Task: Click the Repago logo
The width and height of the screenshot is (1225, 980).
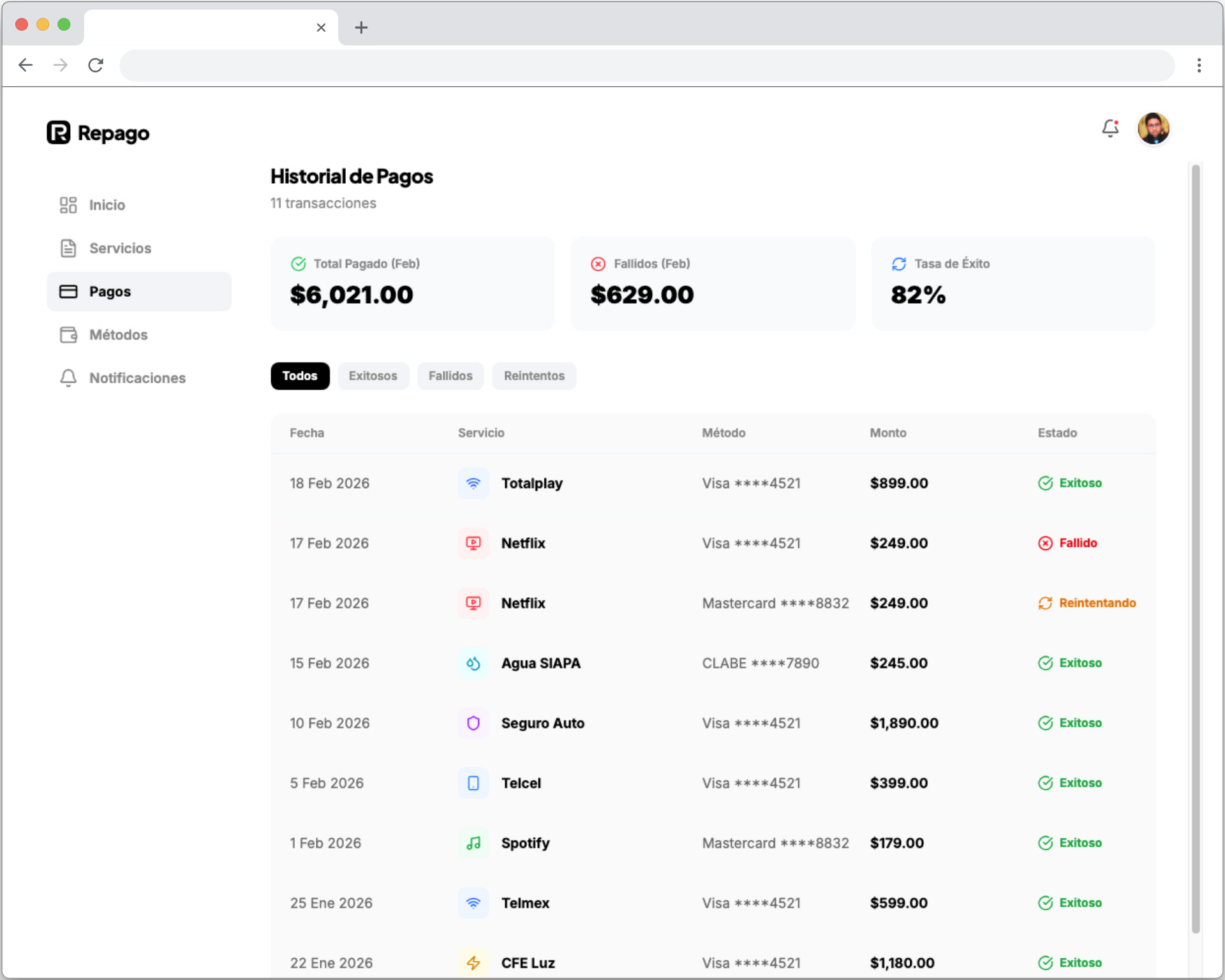Action: point(98,133)
